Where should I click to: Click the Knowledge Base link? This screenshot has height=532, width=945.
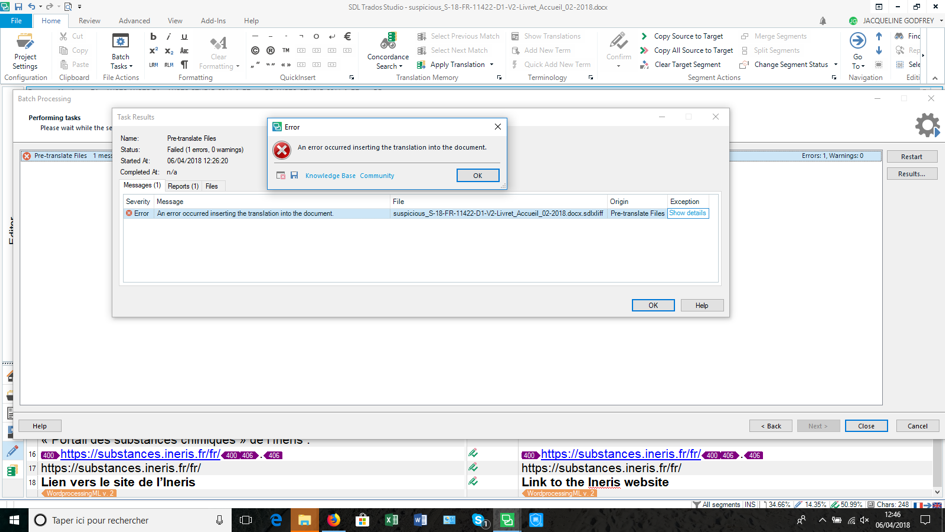click(x=330, y=175)
